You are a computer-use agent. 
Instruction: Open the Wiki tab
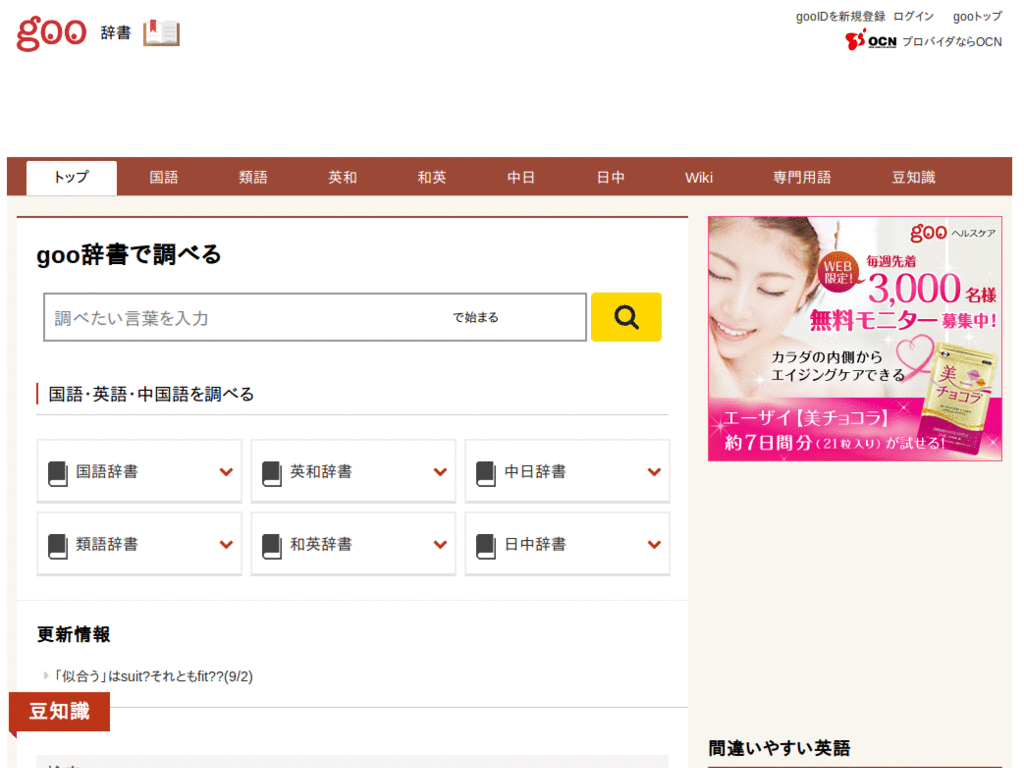pos(699,177)
